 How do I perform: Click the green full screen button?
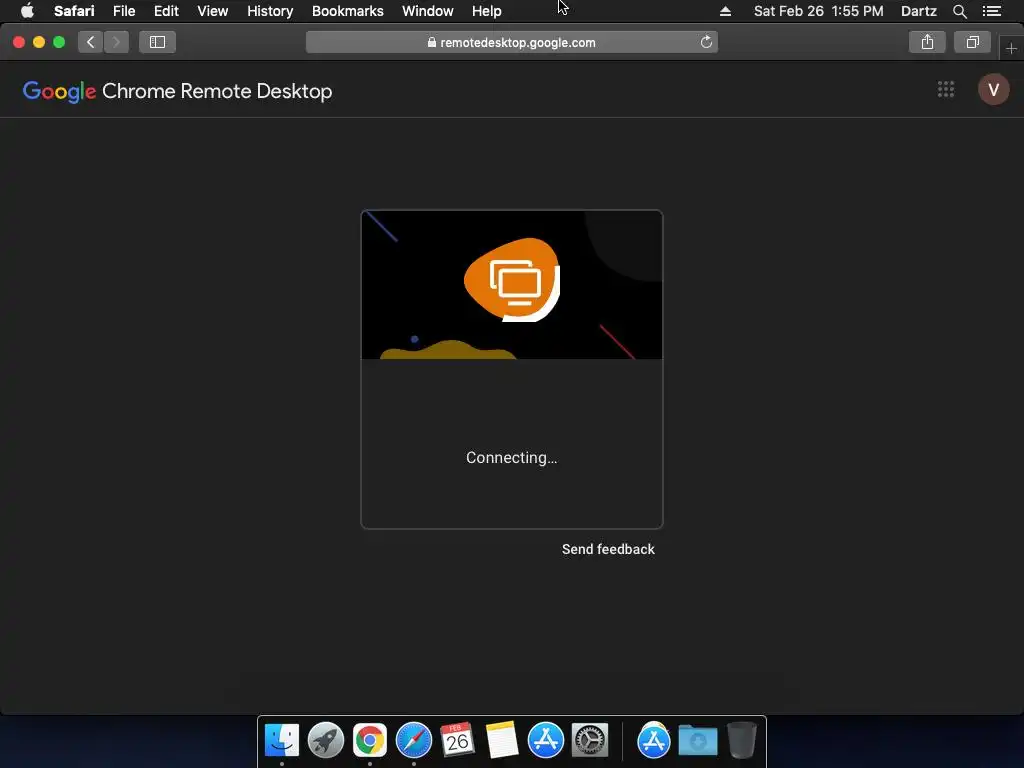click(x=59, y=42)
